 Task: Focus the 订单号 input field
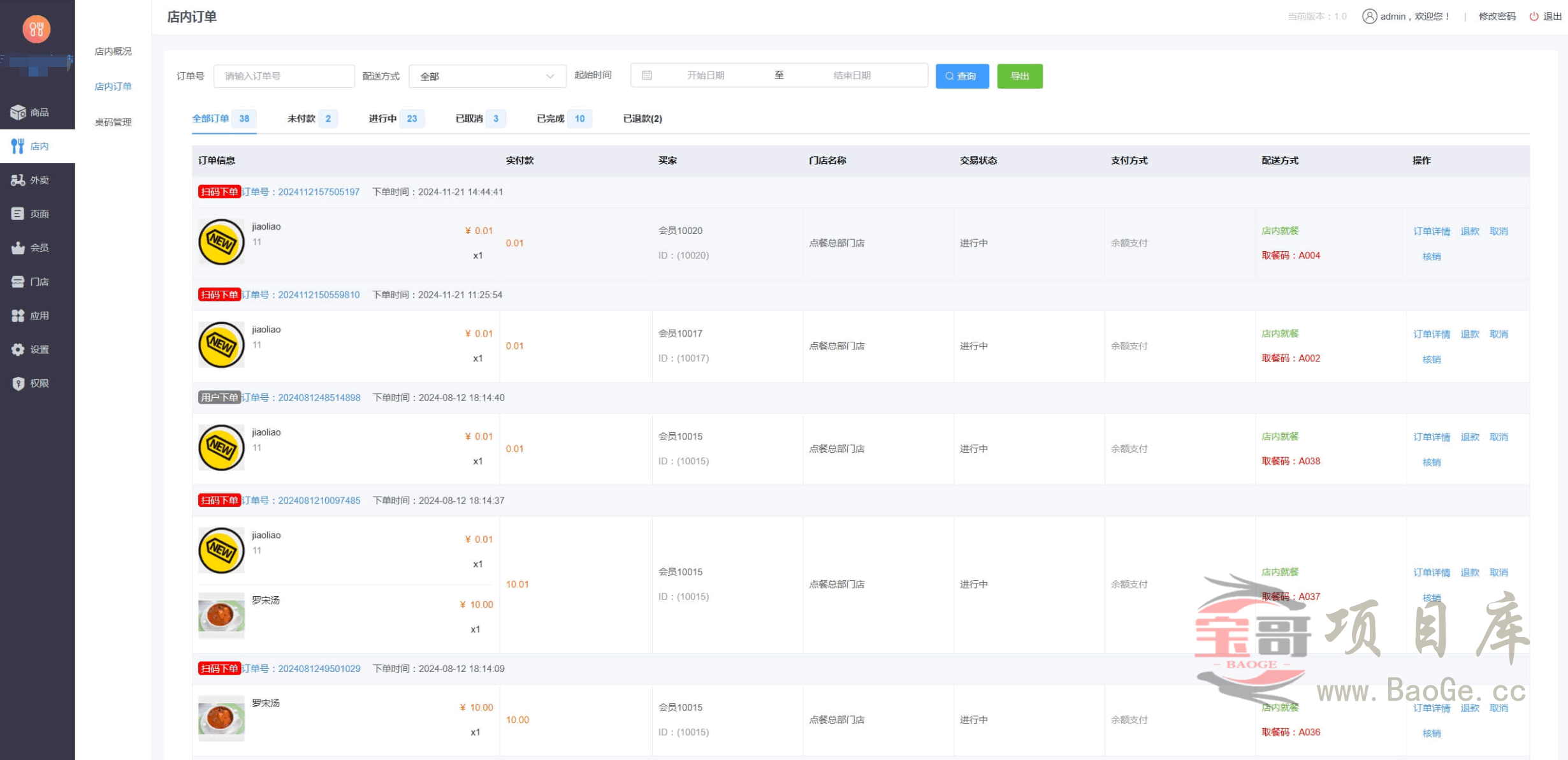(x=284, y=76)
